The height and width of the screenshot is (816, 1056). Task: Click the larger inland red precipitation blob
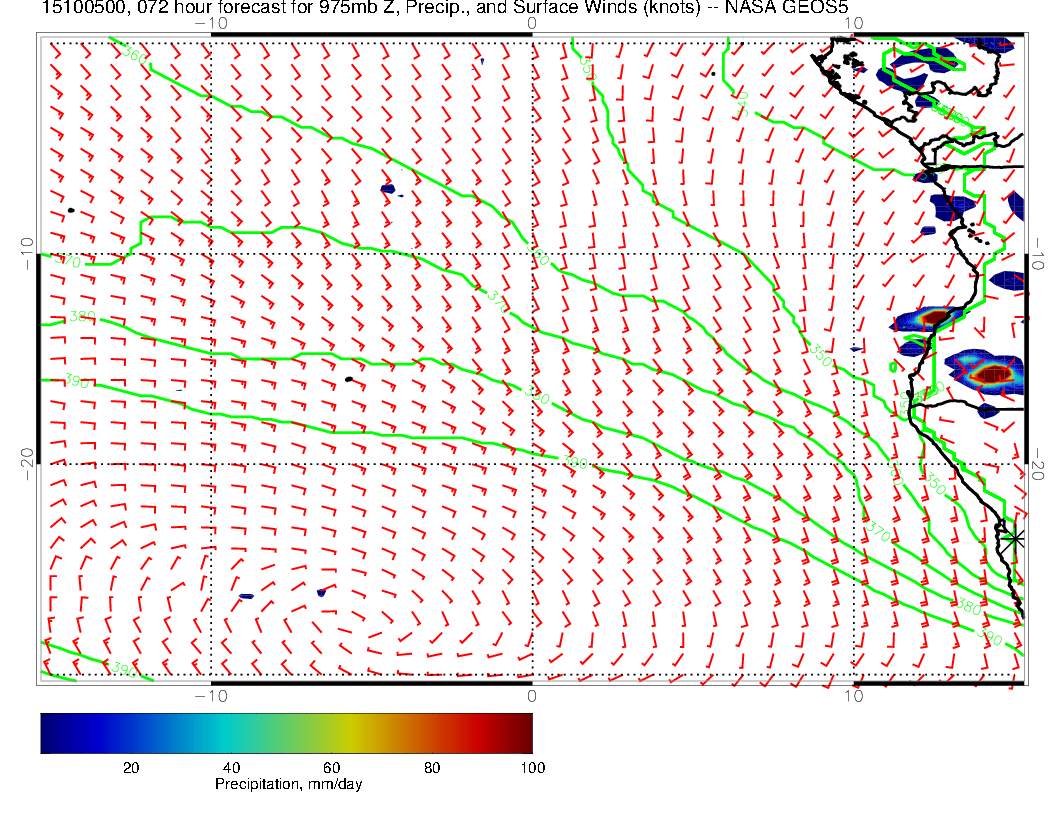point(992,375)
